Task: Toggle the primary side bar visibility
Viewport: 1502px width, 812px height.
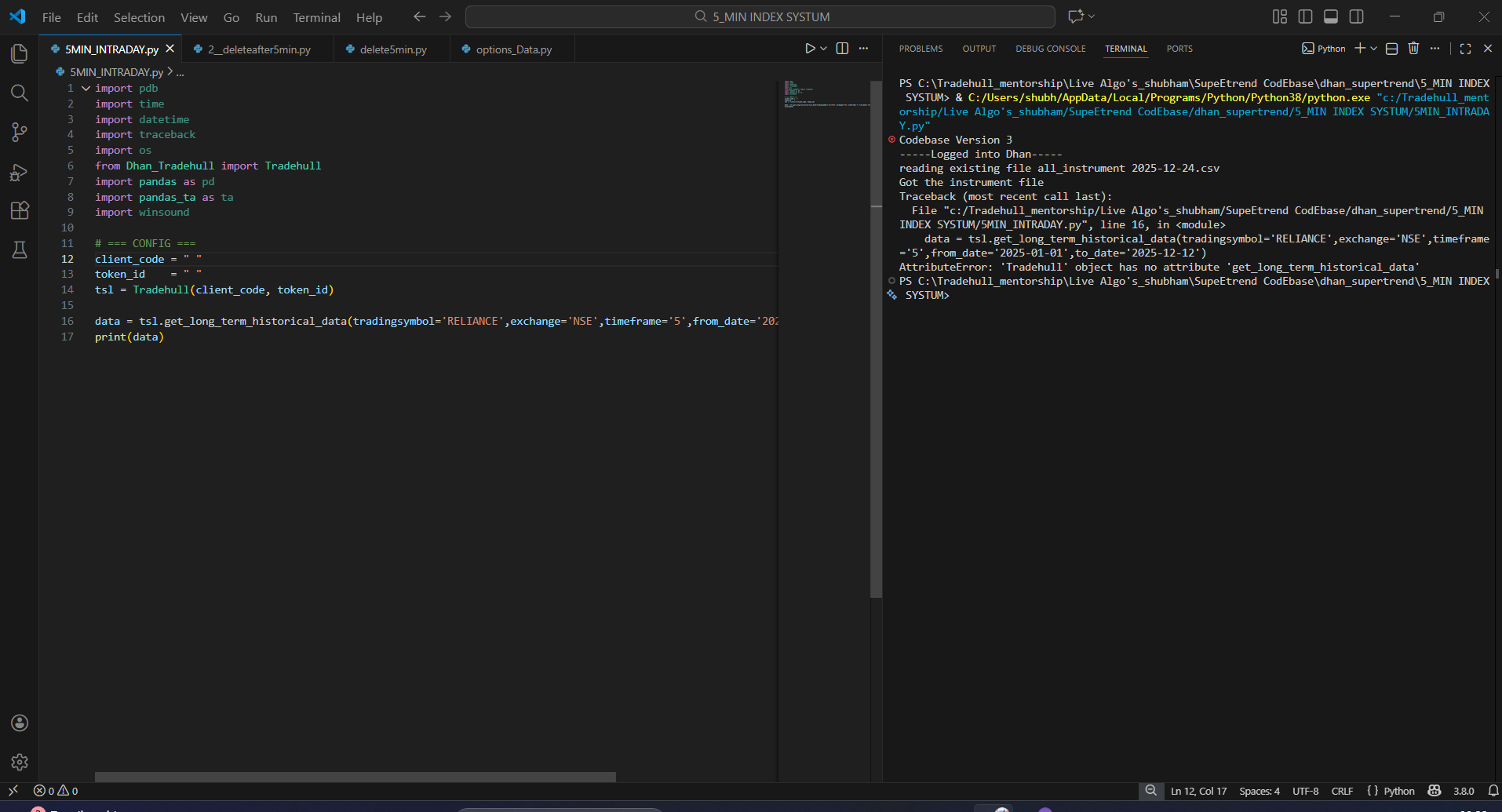Action: click(1306, 16)
